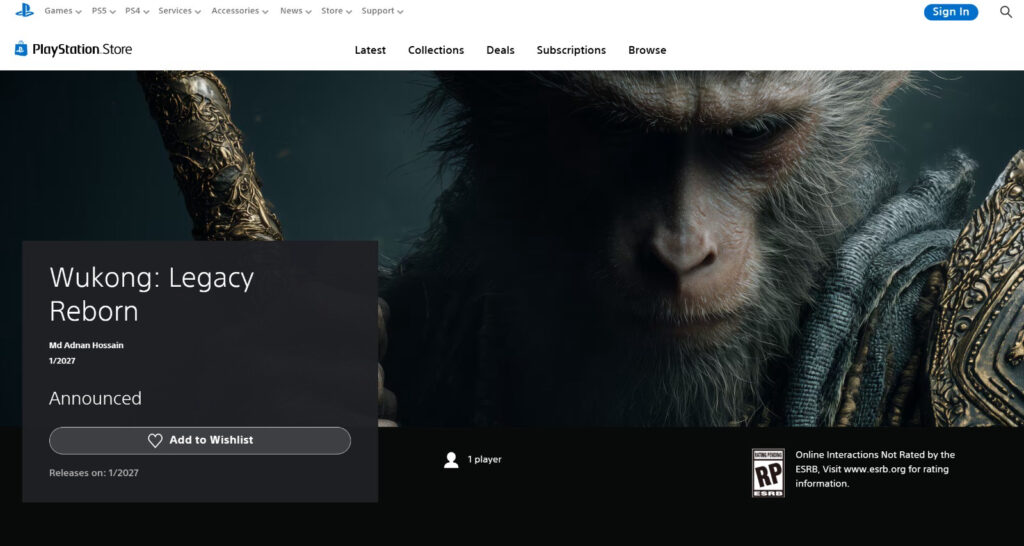Screen dimensions: 1024x546
Task: Expand the News dropdown menu
Action: coord(295,11)
